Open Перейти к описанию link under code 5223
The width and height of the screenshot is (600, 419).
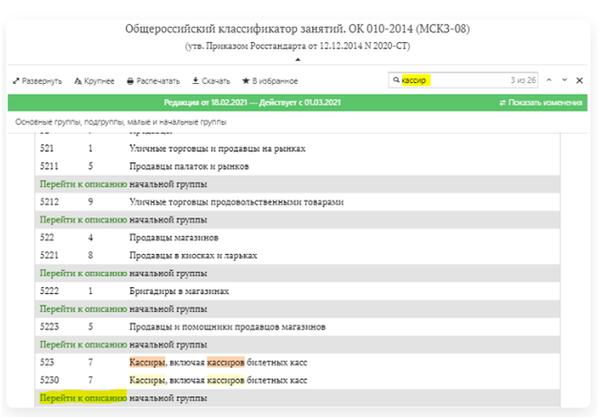pos(83,344)
